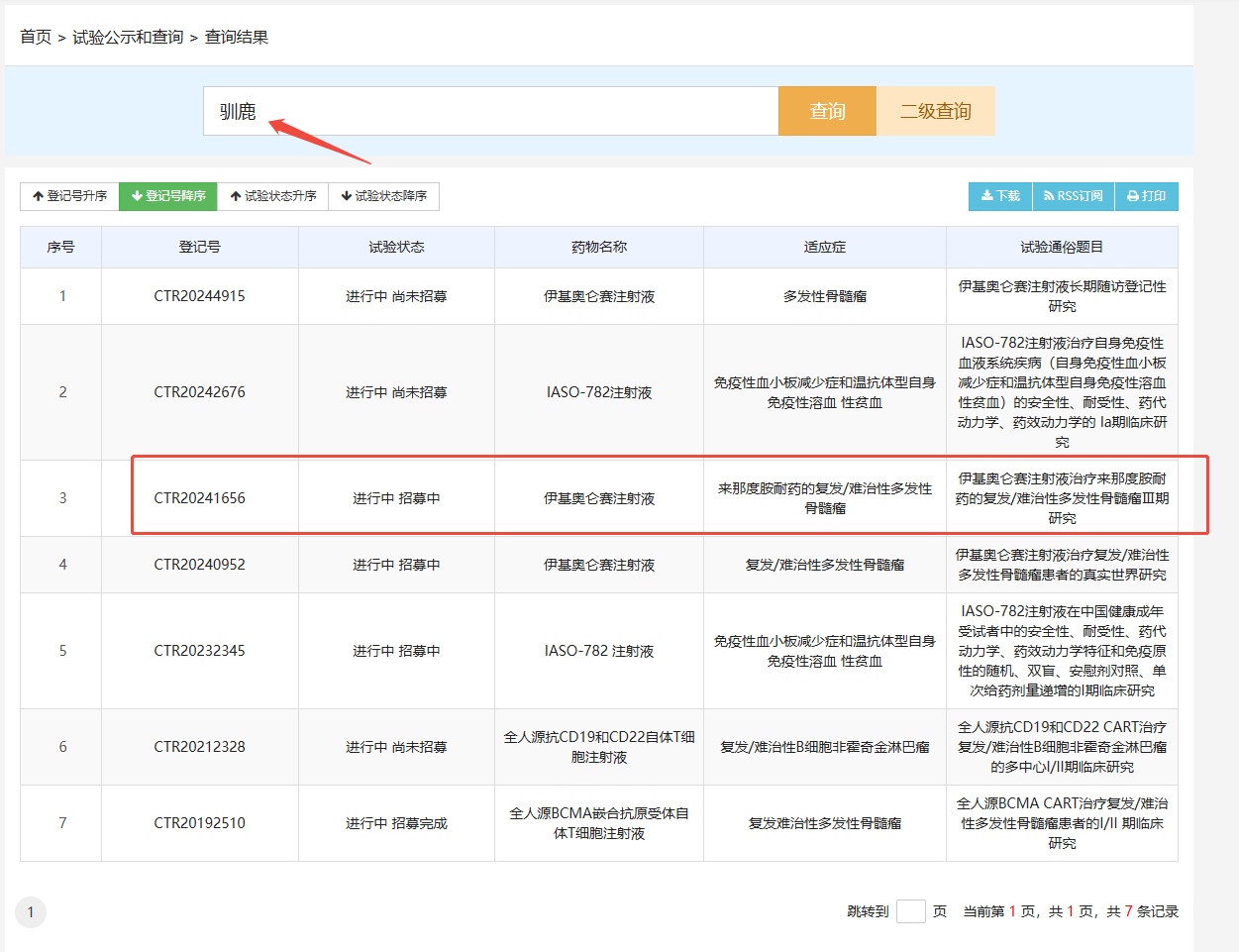Go to 首页 in breadcrumb
Screen dimensions: 1239x952
(36, 37)
